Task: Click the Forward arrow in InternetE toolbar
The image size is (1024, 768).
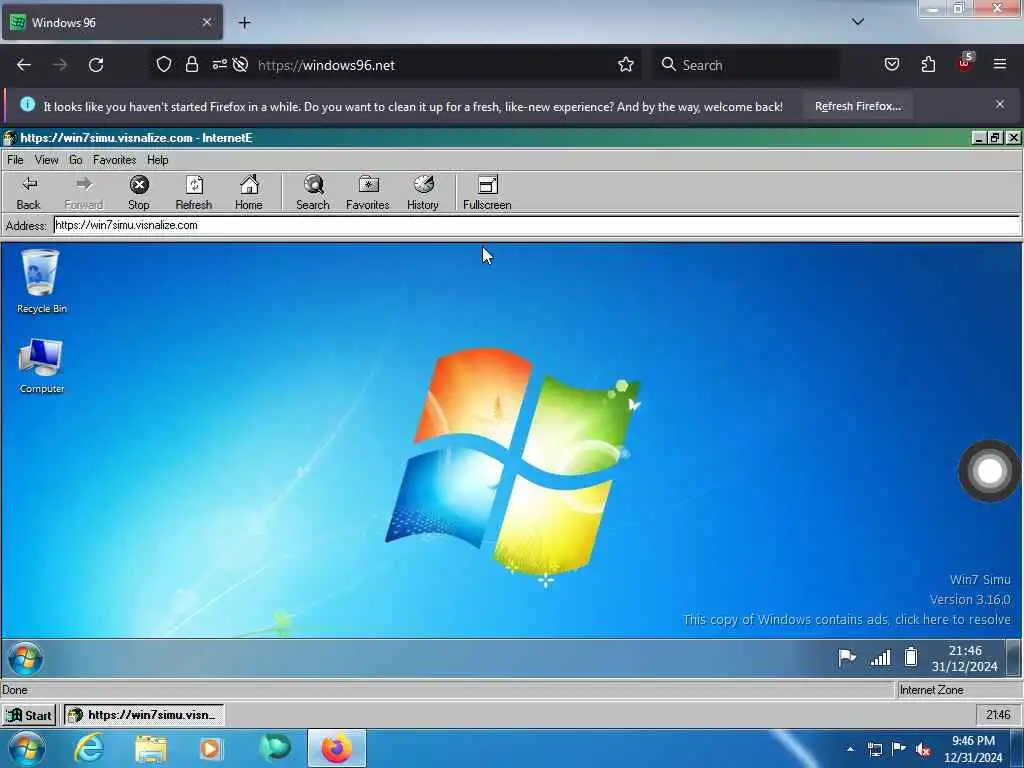Action: point(84,193)
